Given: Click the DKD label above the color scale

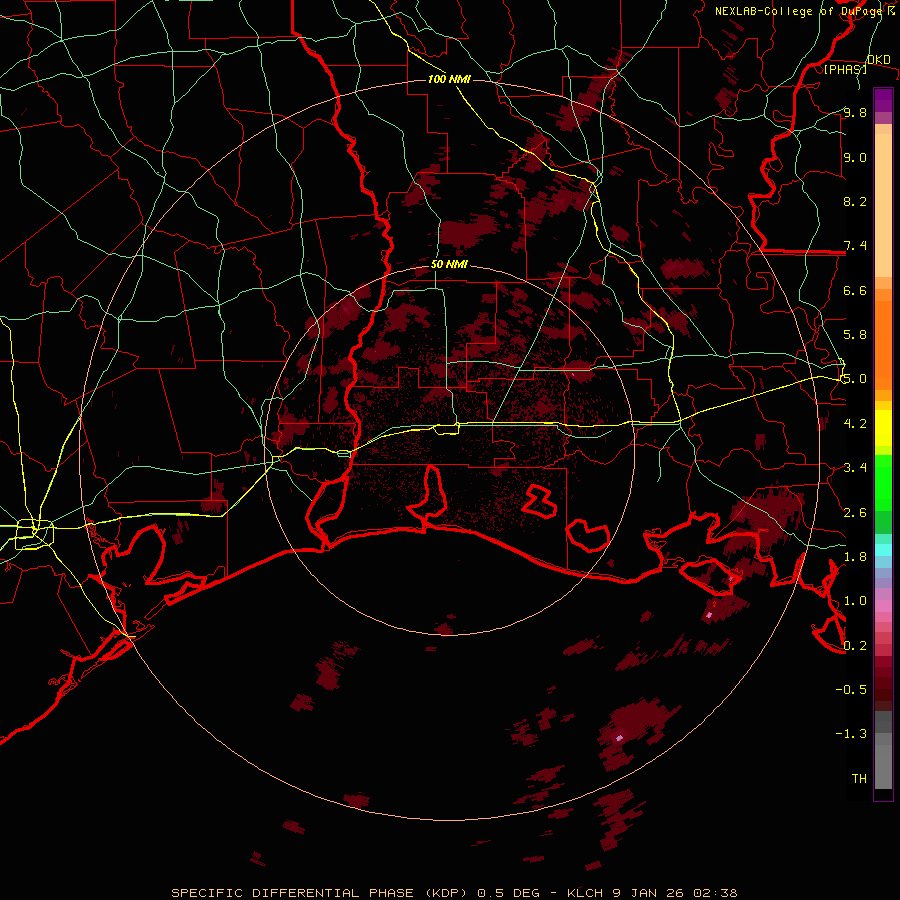Looking at the screenshot, I should [879, 60].
